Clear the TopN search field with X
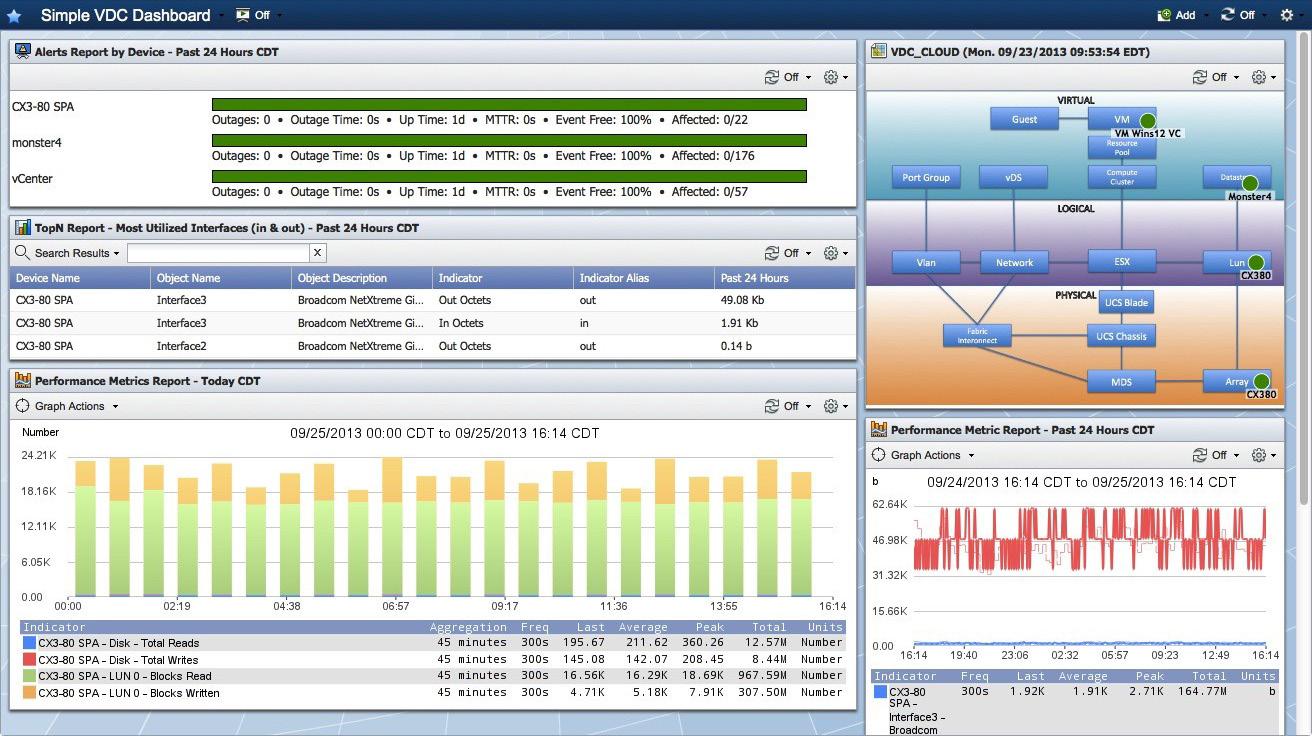 tap(317, 253)
